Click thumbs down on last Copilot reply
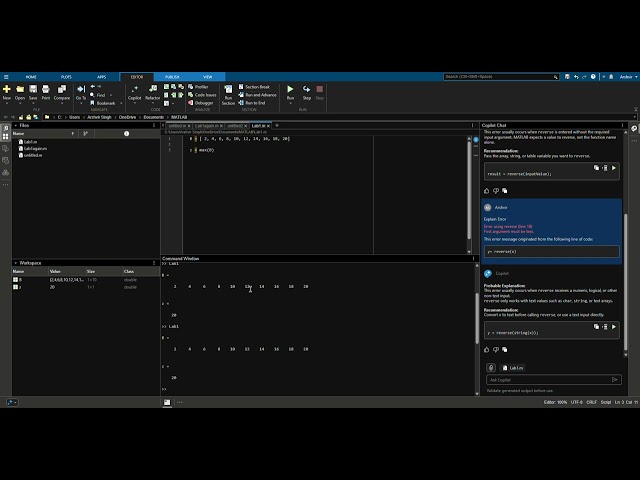The width and height of the screenshot is (640, 480). point(496,350)
